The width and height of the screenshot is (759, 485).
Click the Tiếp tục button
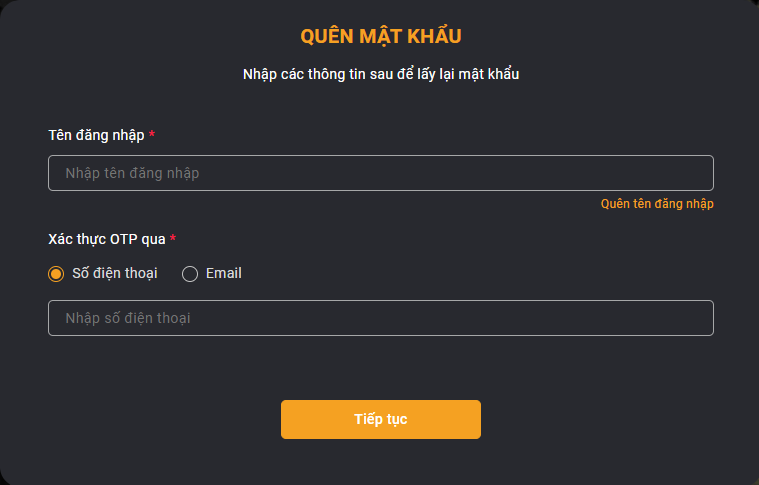click(x=381, y=419)
